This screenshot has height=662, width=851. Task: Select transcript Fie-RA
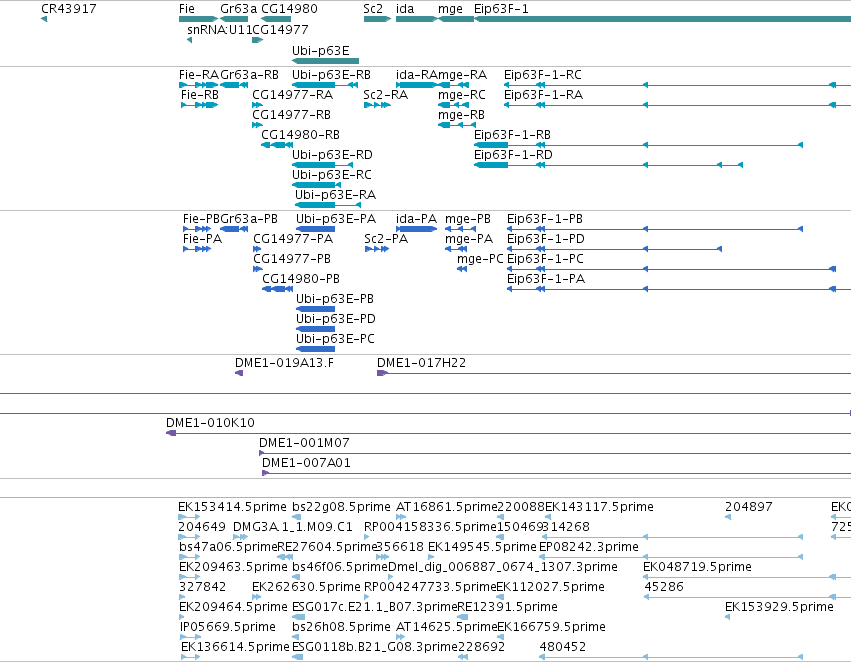pos(199,75)
